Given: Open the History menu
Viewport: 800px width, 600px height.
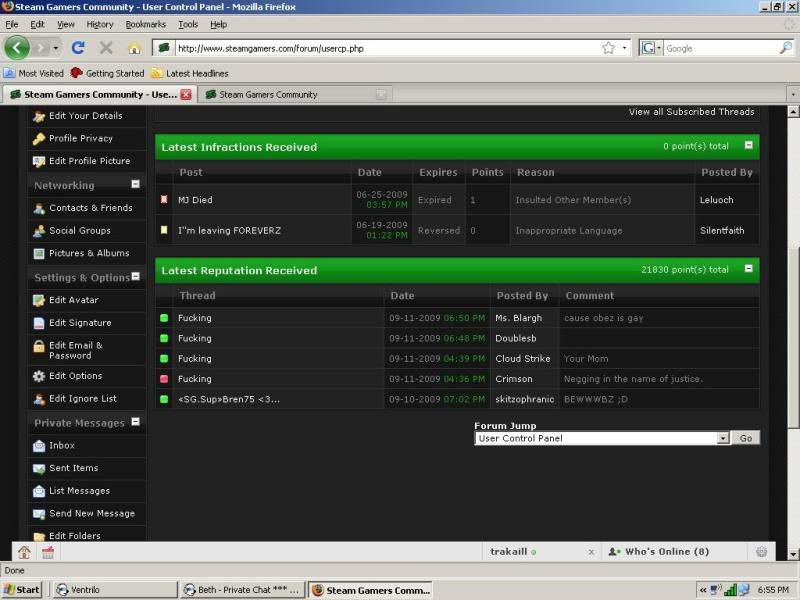Looking at the screenshot, I should click(x=99, y=24).
